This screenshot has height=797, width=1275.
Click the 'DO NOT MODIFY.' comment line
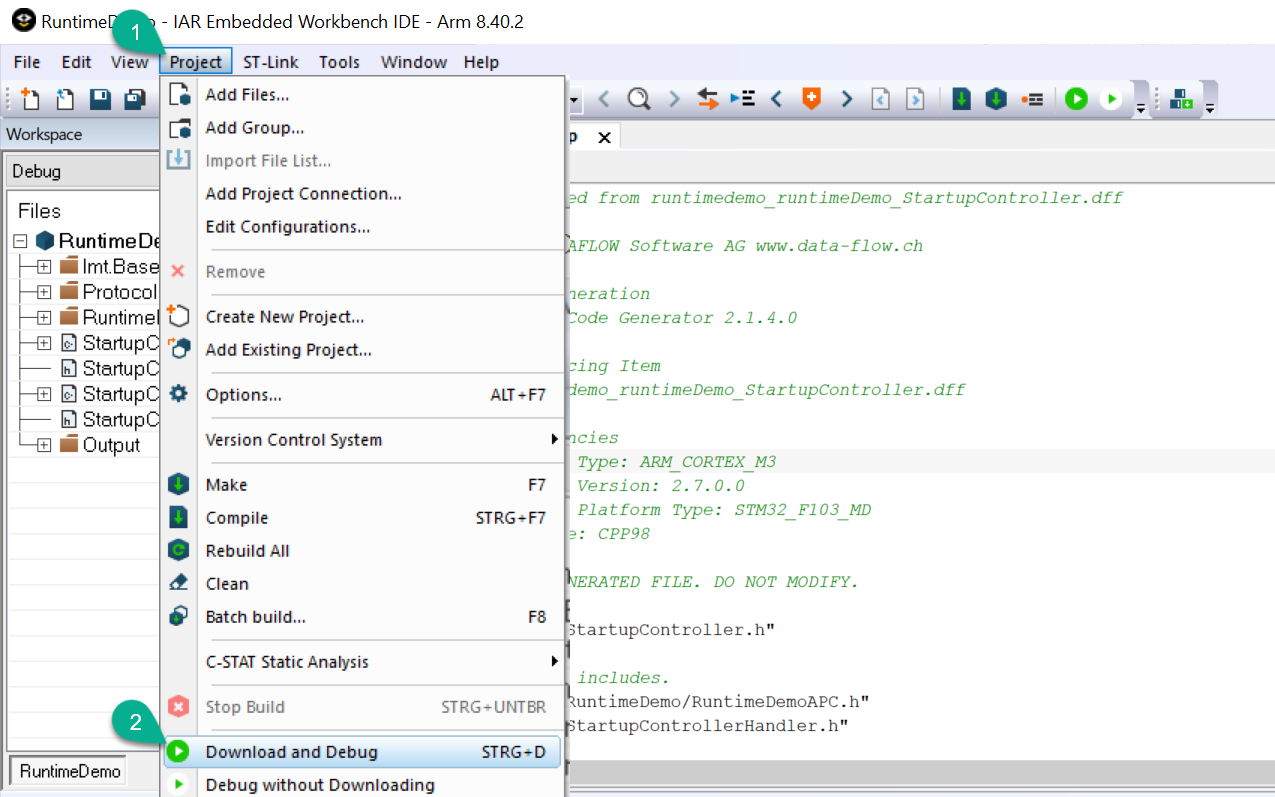click(x=713, y=582)
